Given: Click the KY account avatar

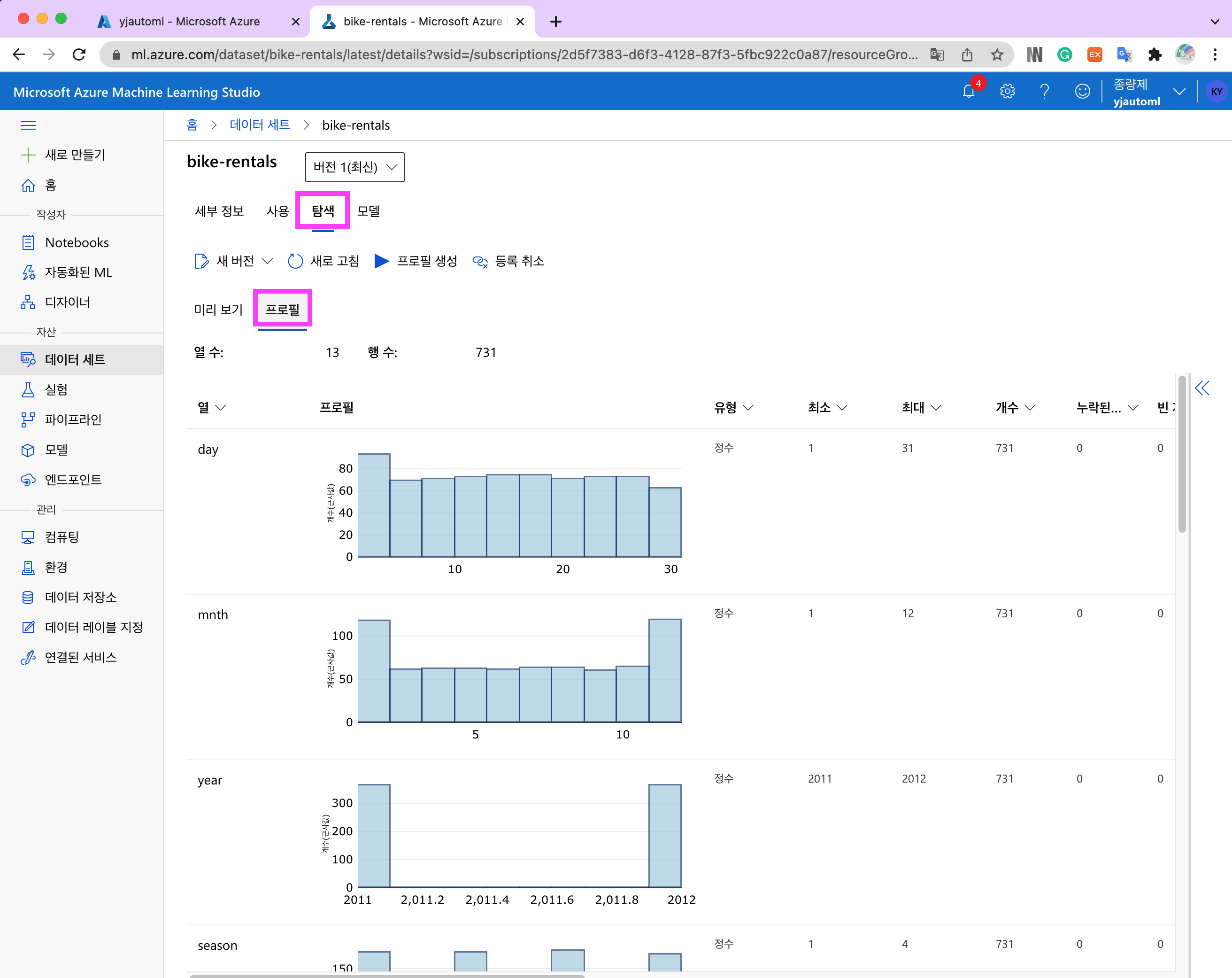Looking at the screenshot, I should [x=1217, y=92].
